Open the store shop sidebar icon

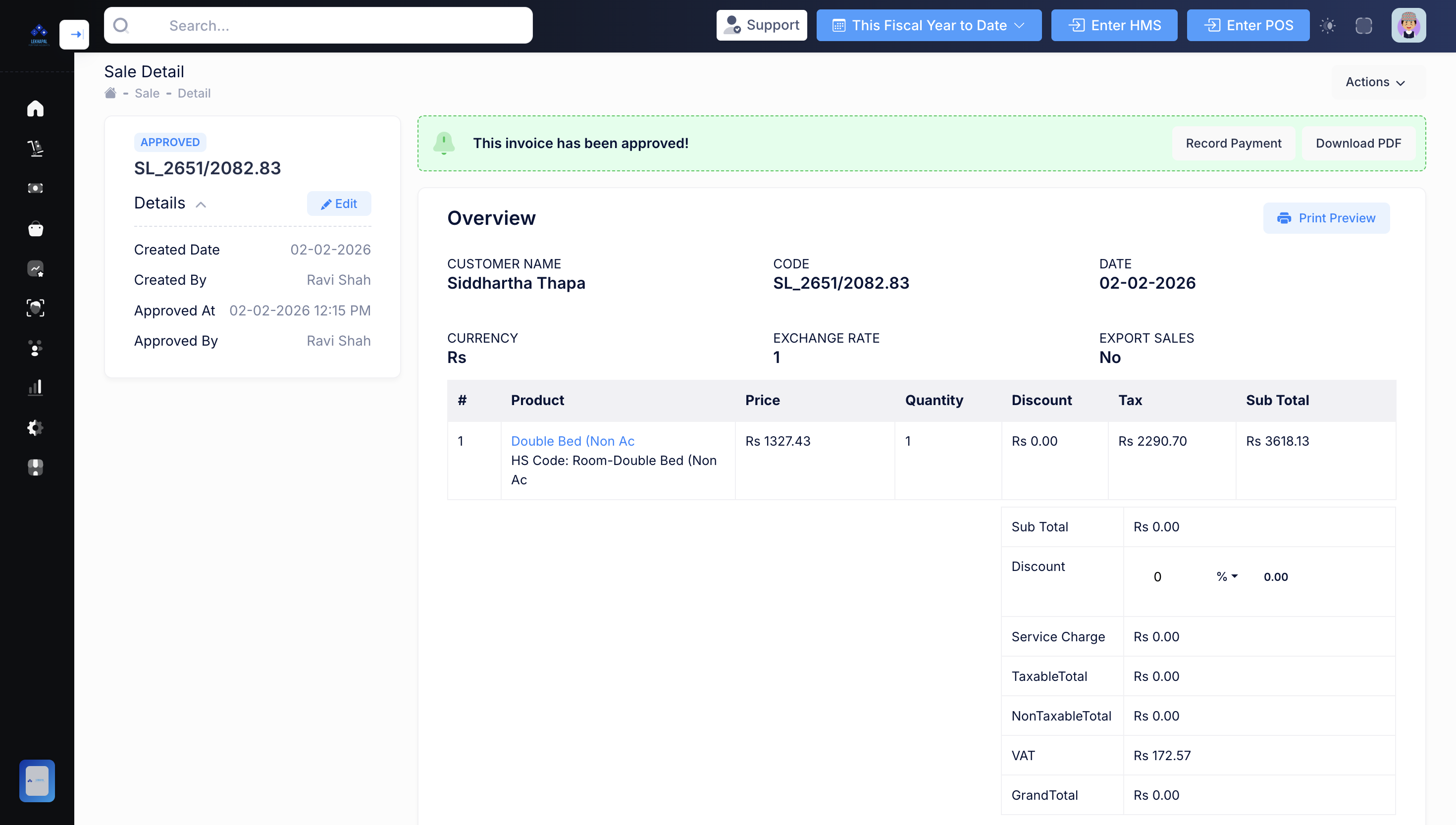pyautogui.click(x=35, y=467)
